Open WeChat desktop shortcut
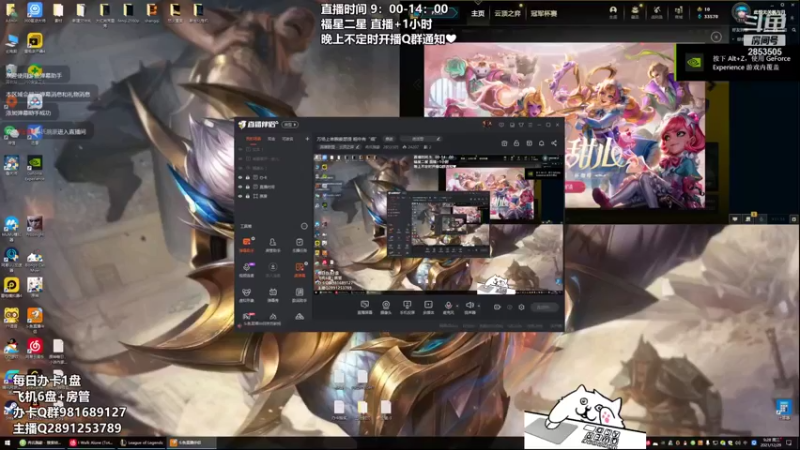The width and height of the screenshot is (800, 450). tap(10, 134)
